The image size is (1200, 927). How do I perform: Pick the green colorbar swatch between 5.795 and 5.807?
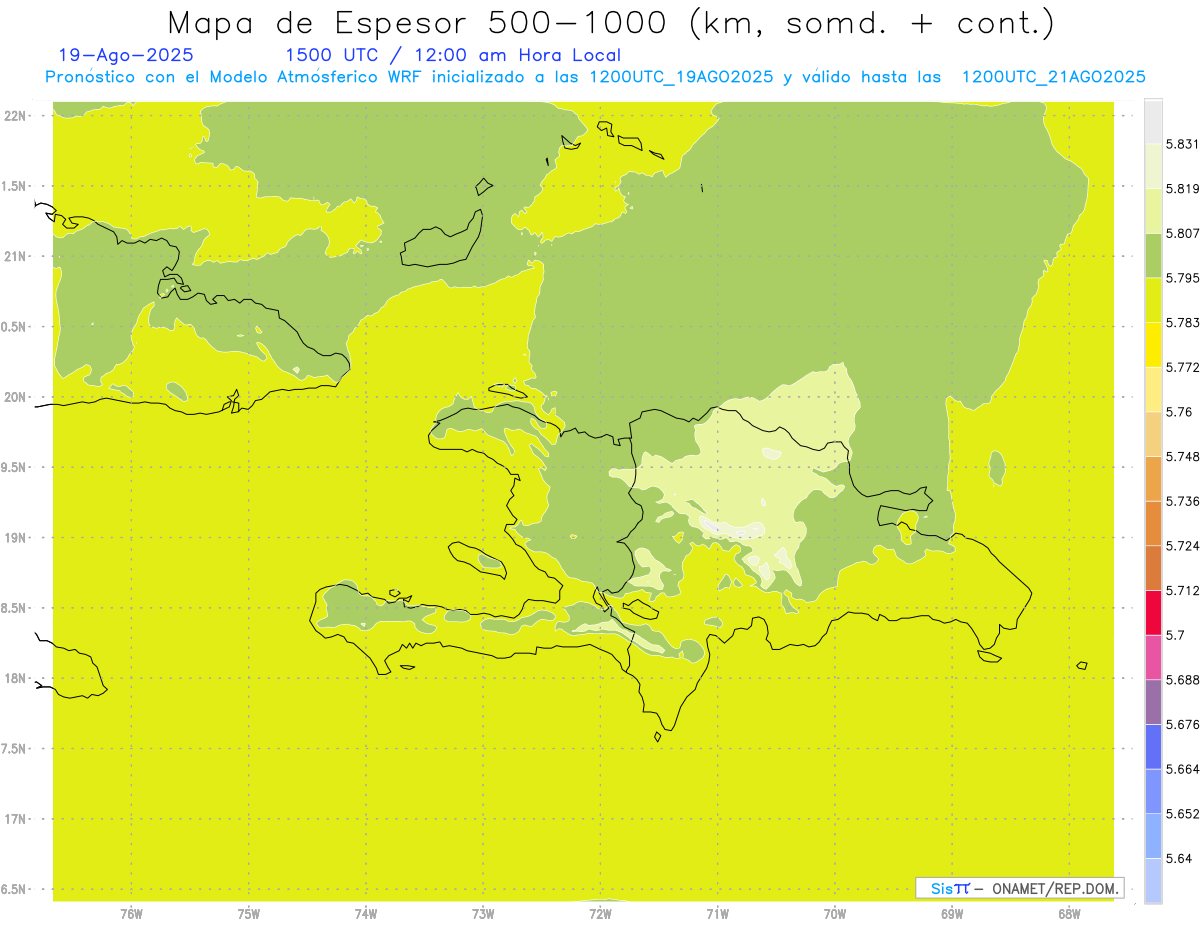[x=1153, y=256]
